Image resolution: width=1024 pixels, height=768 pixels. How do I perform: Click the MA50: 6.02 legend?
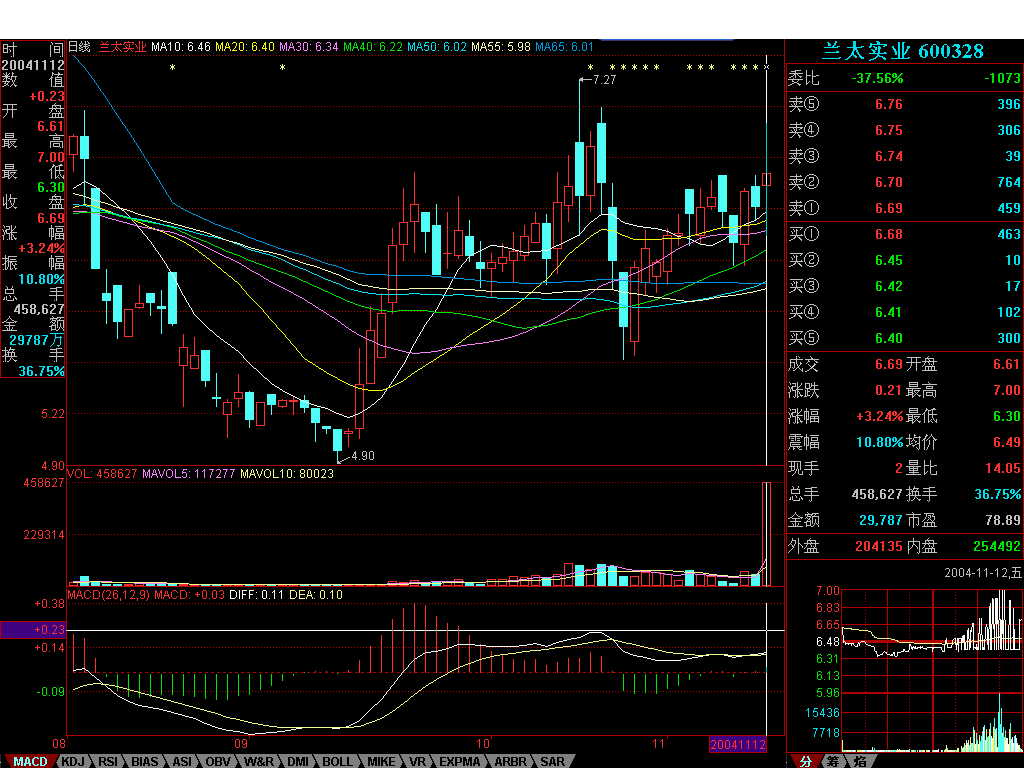437,47
